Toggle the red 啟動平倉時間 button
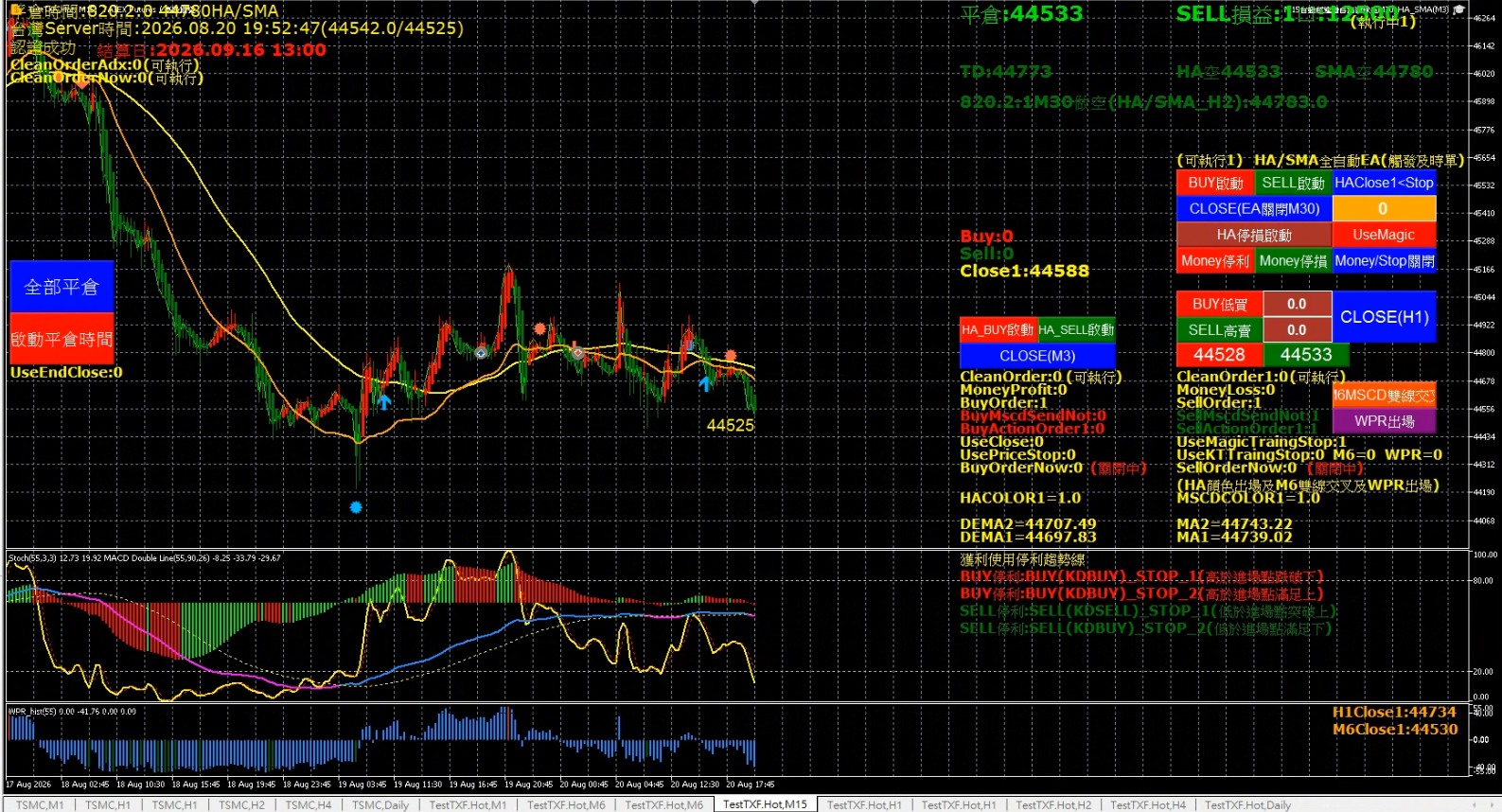The image size is (1502, 812). tap(62, 339)
